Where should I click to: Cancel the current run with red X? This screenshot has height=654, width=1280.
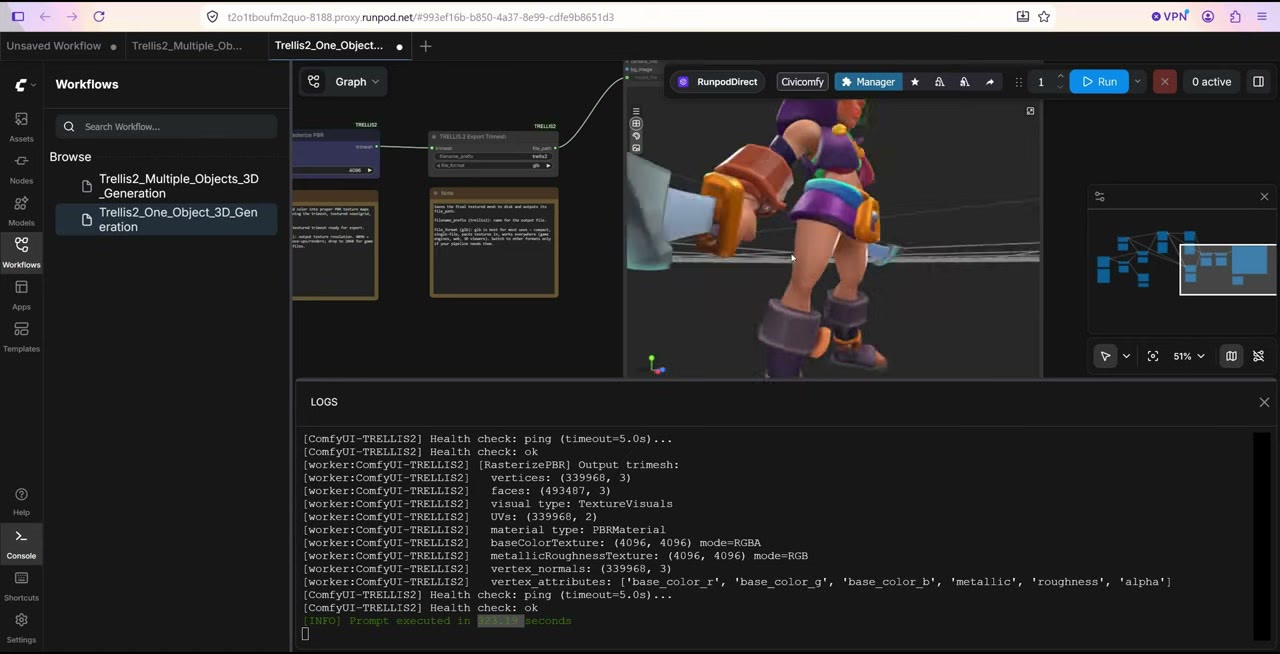(1164, 82)
